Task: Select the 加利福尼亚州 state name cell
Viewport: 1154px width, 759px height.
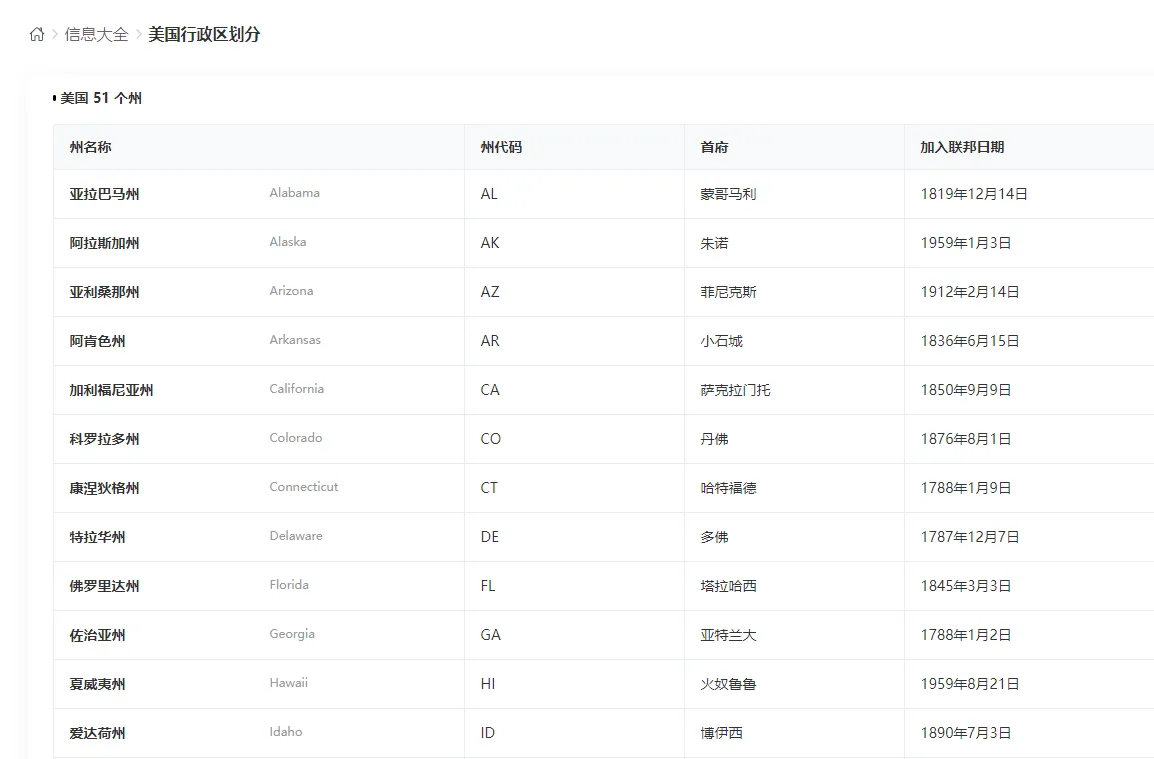Action: pyautogui.click(x=111, y=390)
